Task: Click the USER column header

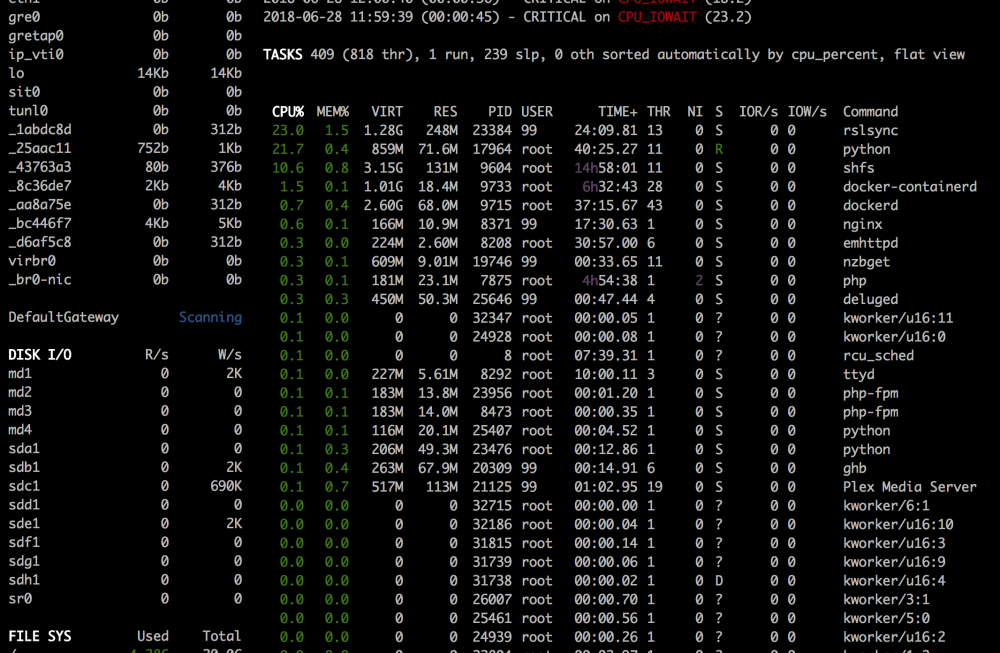Action: (x=537, y=112)
